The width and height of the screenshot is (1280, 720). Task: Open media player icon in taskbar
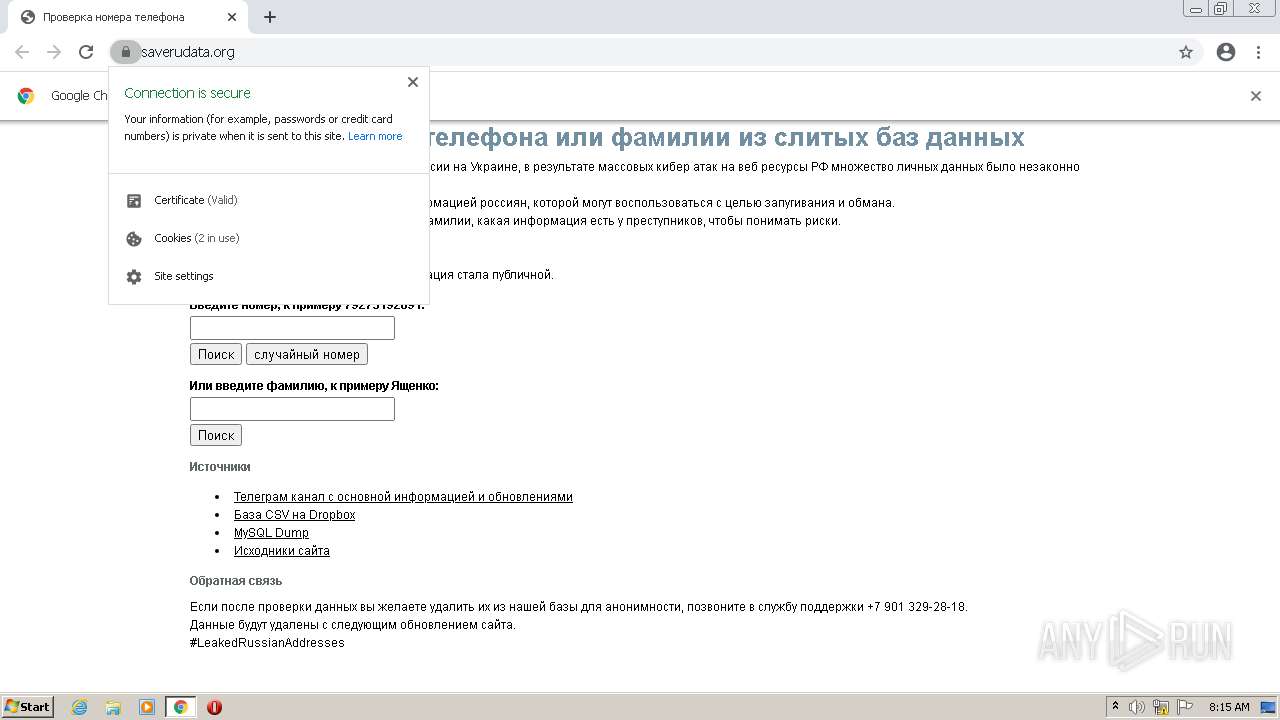click(147, 707)
